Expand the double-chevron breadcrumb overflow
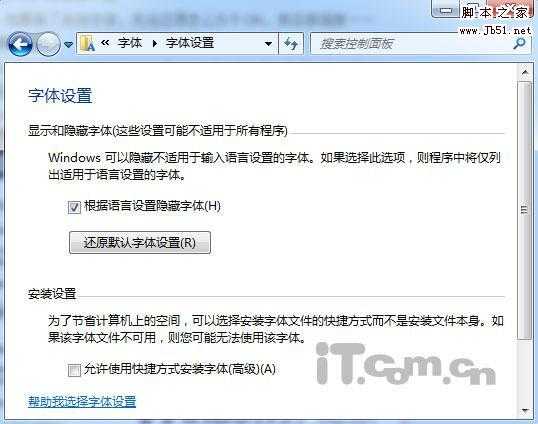 click(x=105, y=43)
